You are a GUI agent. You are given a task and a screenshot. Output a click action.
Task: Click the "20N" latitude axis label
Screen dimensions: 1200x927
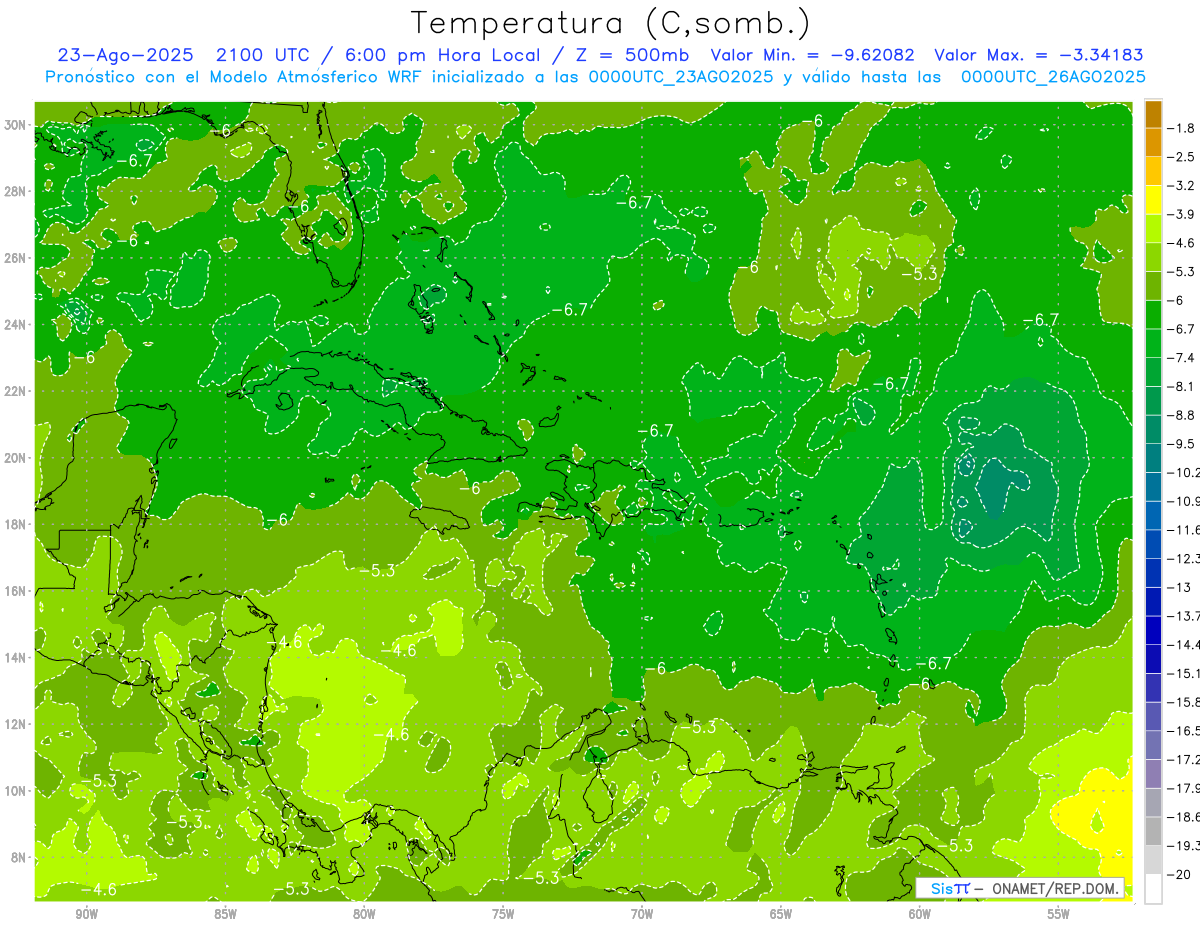(16, 458)
